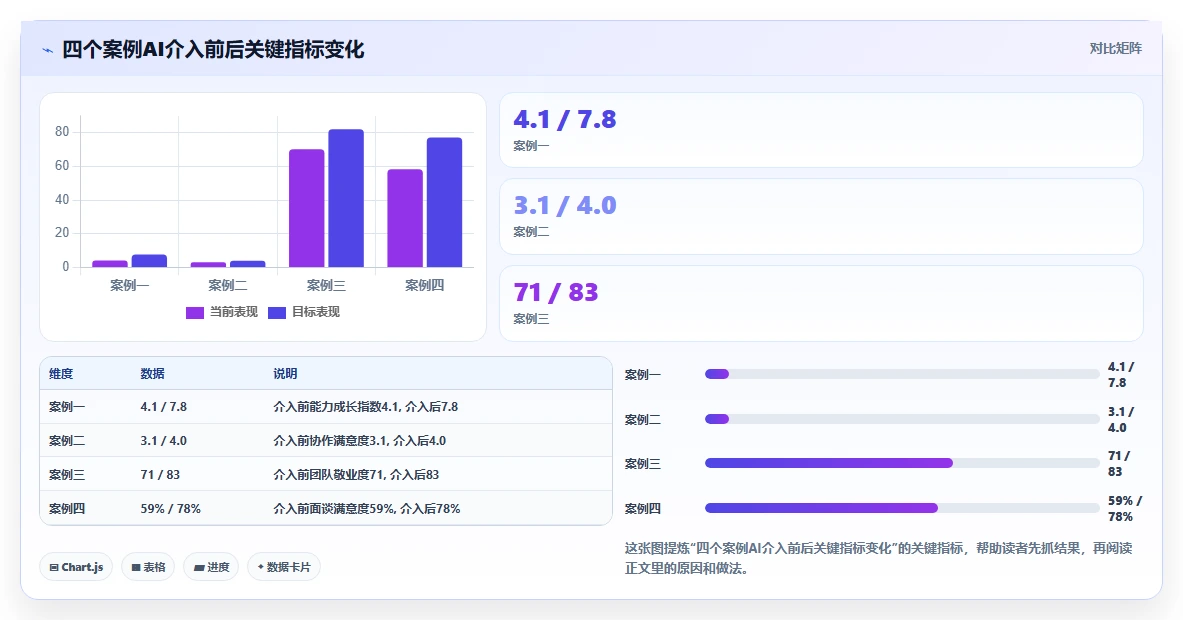Select the 数据卡片 tag button
This screenshot has height=620, width=1183.
[x=284, y=567]
